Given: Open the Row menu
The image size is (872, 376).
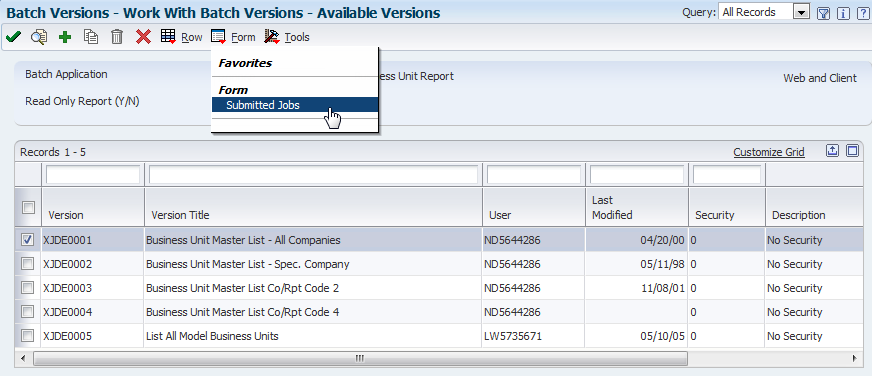Looking at the screenshot, I should coord(192,37).
